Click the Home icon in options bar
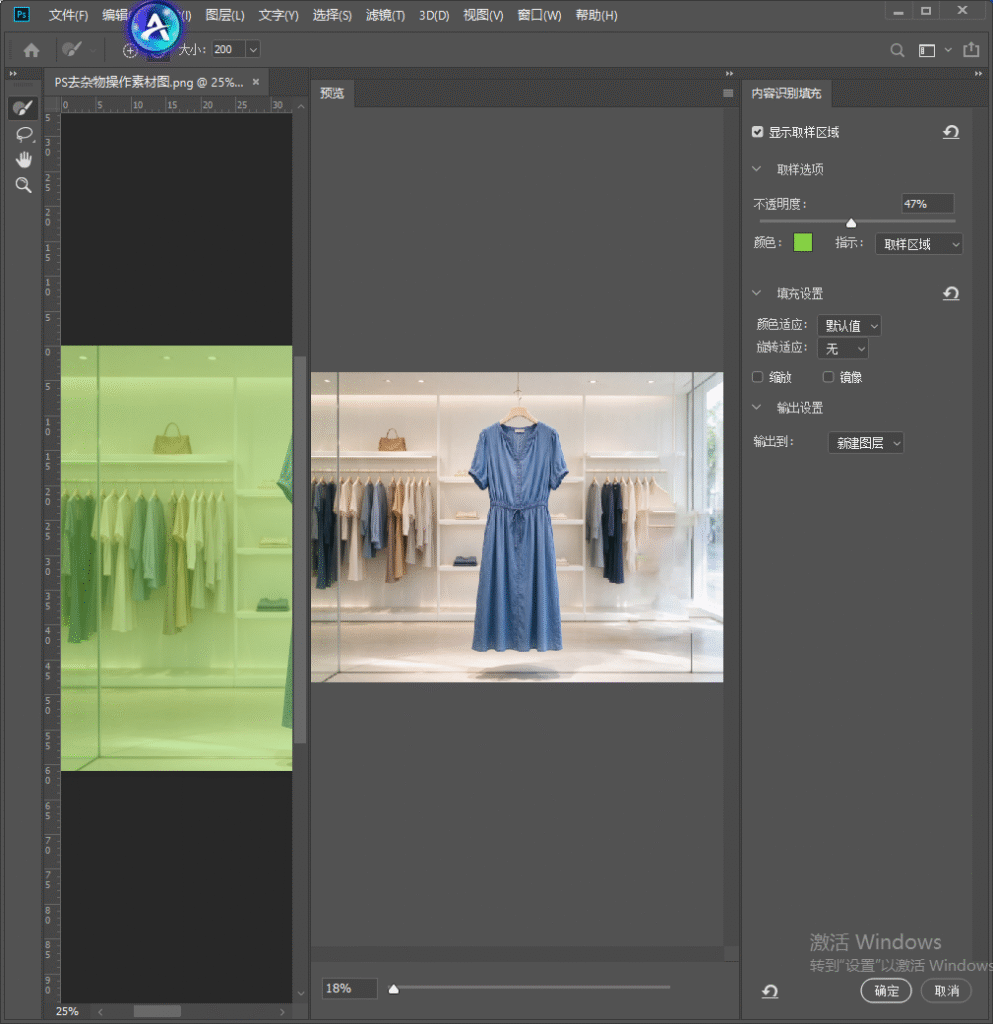Screen dimensions: 993x1024 point(31,50)
